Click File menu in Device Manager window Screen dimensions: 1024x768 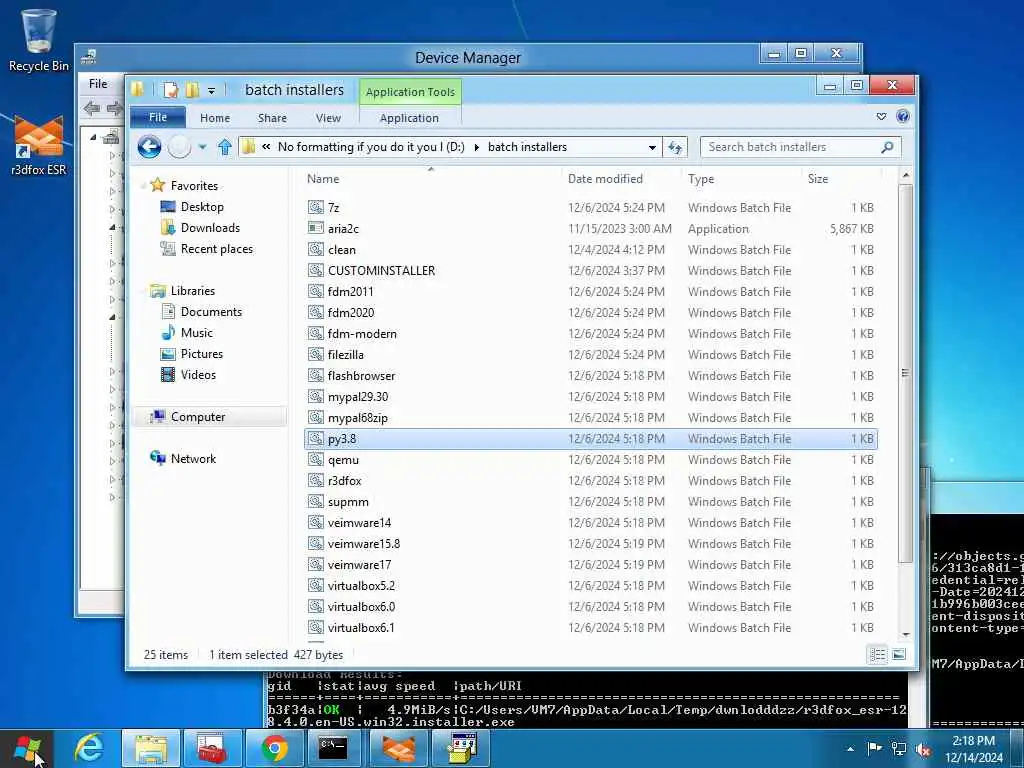pyautogui.click(x=98, y=84)
